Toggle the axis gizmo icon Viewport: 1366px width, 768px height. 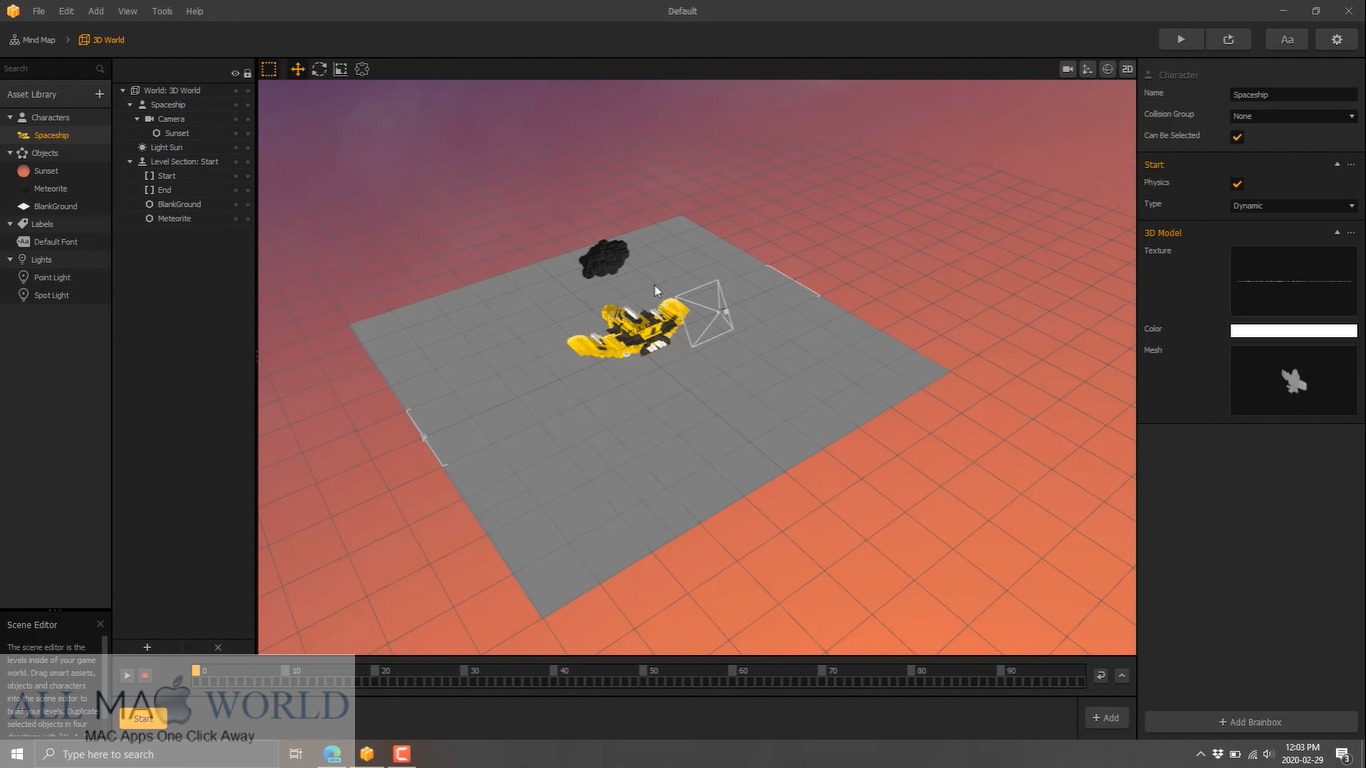click(x=1088, y=69)
